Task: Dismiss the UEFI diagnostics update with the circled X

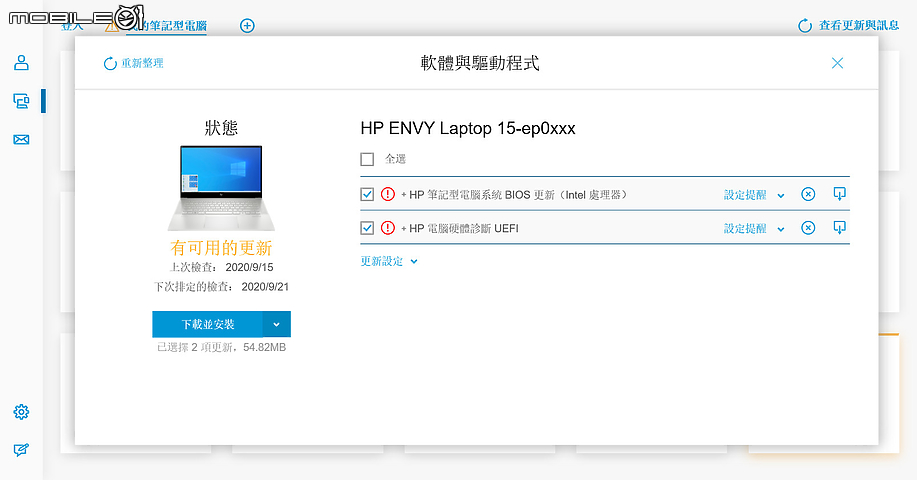Action: click(808, 228)
